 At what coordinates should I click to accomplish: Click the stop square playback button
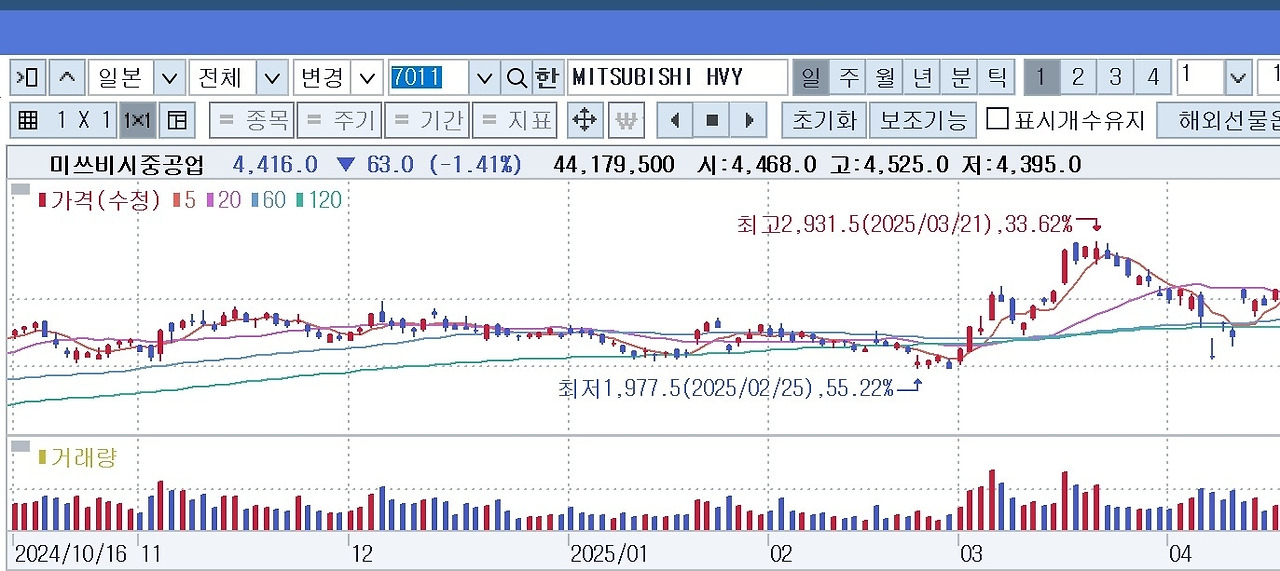click(x=712, y=121)
